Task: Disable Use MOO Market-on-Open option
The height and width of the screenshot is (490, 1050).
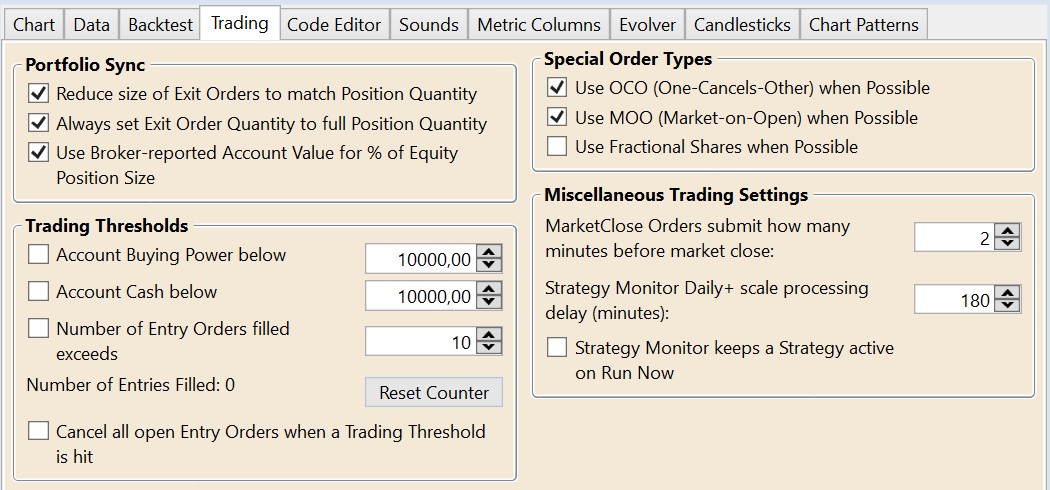Action: click(557, 118)
